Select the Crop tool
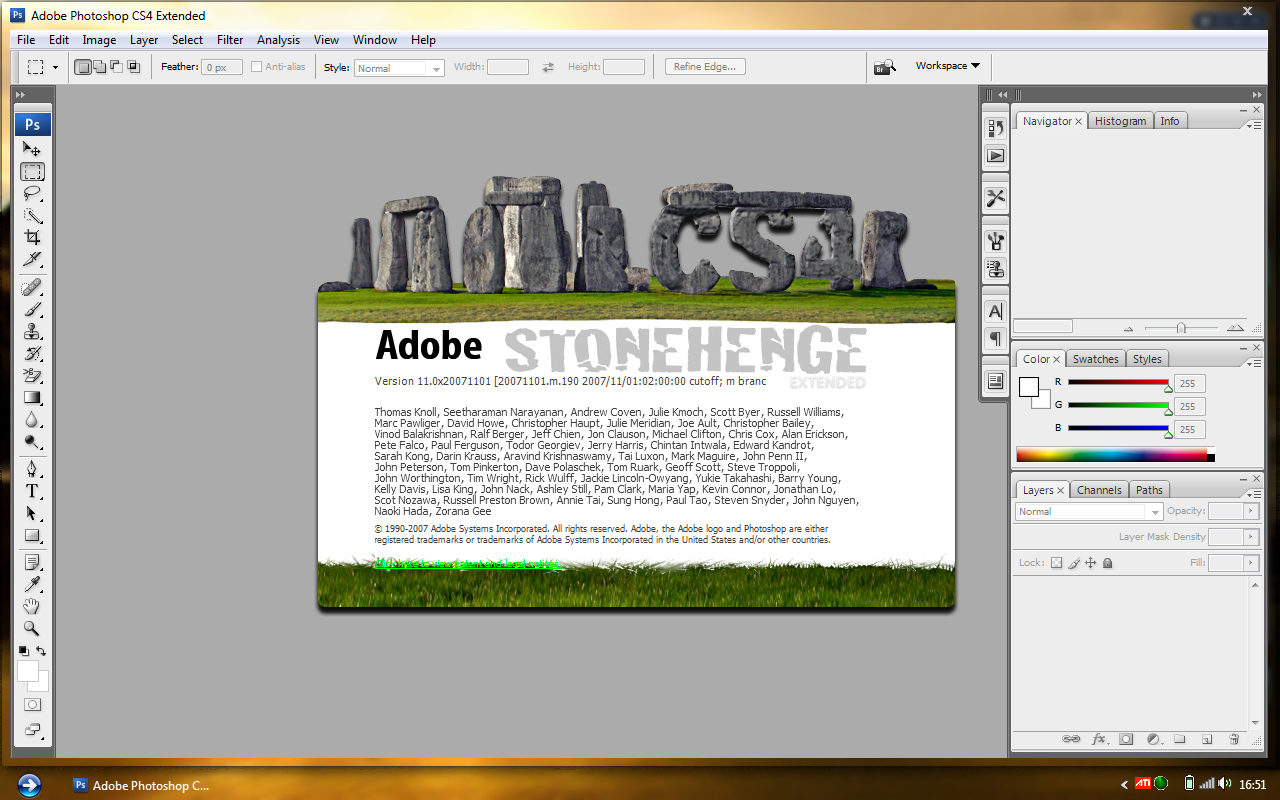1280x800 pixels. click(33, 238)
